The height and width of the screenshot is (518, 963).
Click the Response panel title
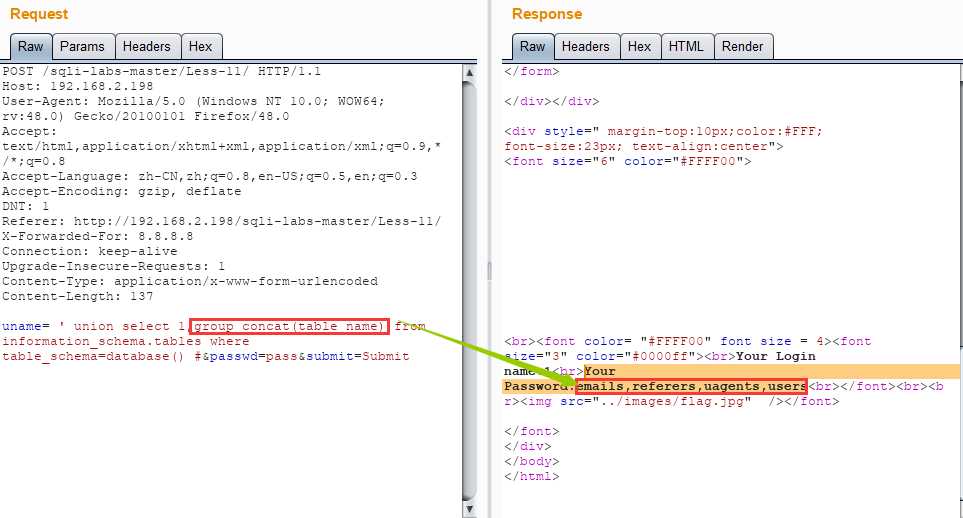tap(547, 14)
